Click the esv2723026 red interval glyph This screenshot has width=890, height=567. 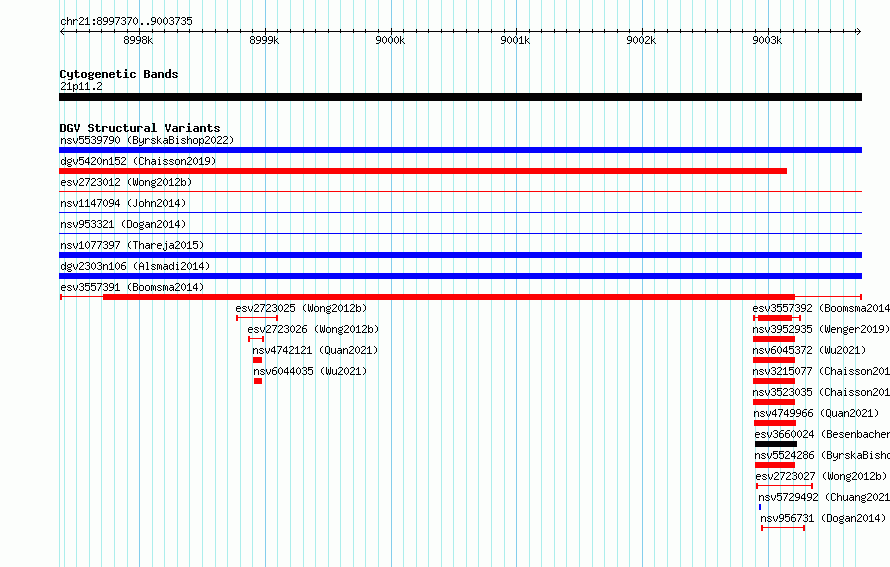[x=256, y=339]
